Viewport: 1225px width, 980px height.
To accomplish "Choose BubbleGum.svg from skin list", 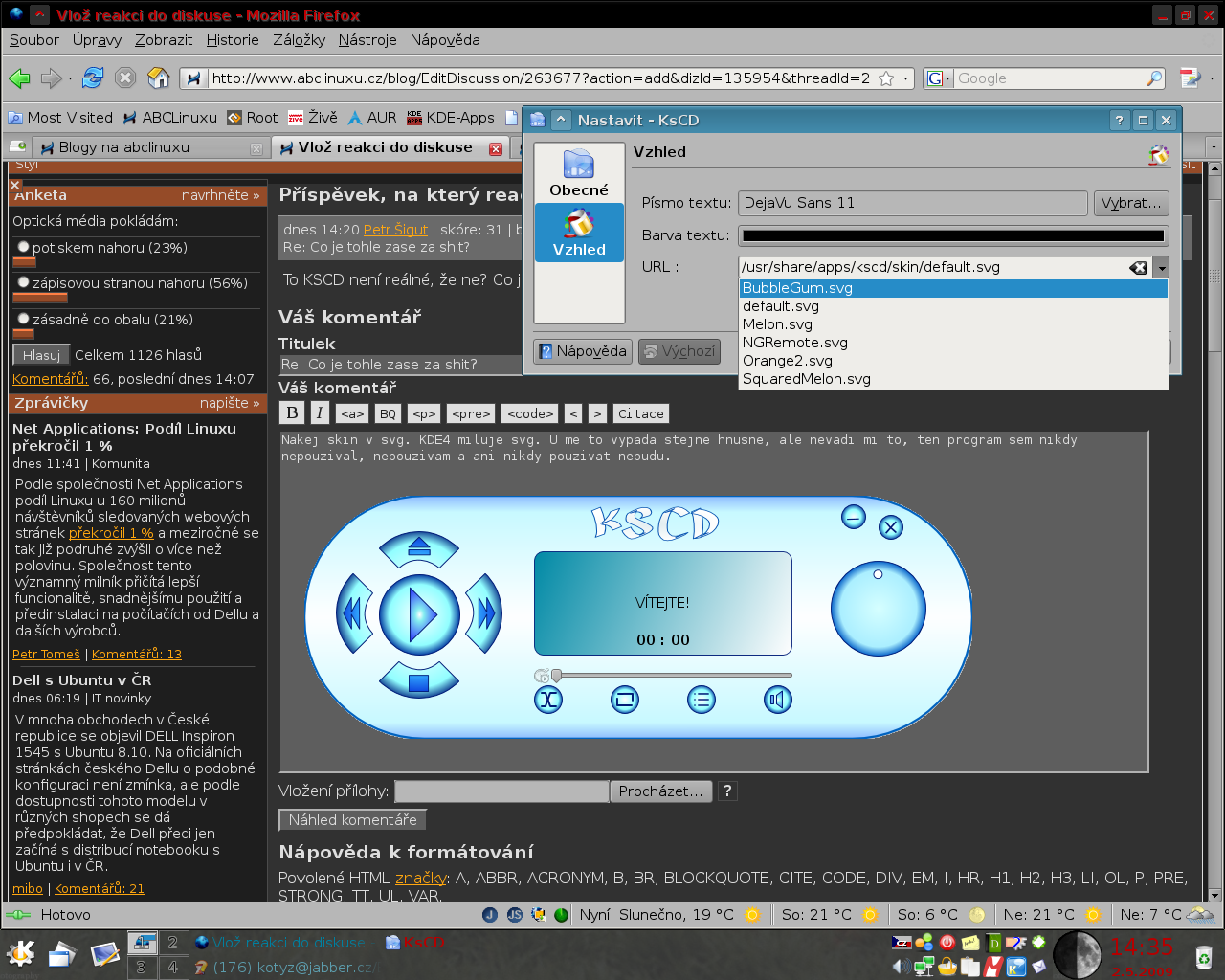I will 954,288.
